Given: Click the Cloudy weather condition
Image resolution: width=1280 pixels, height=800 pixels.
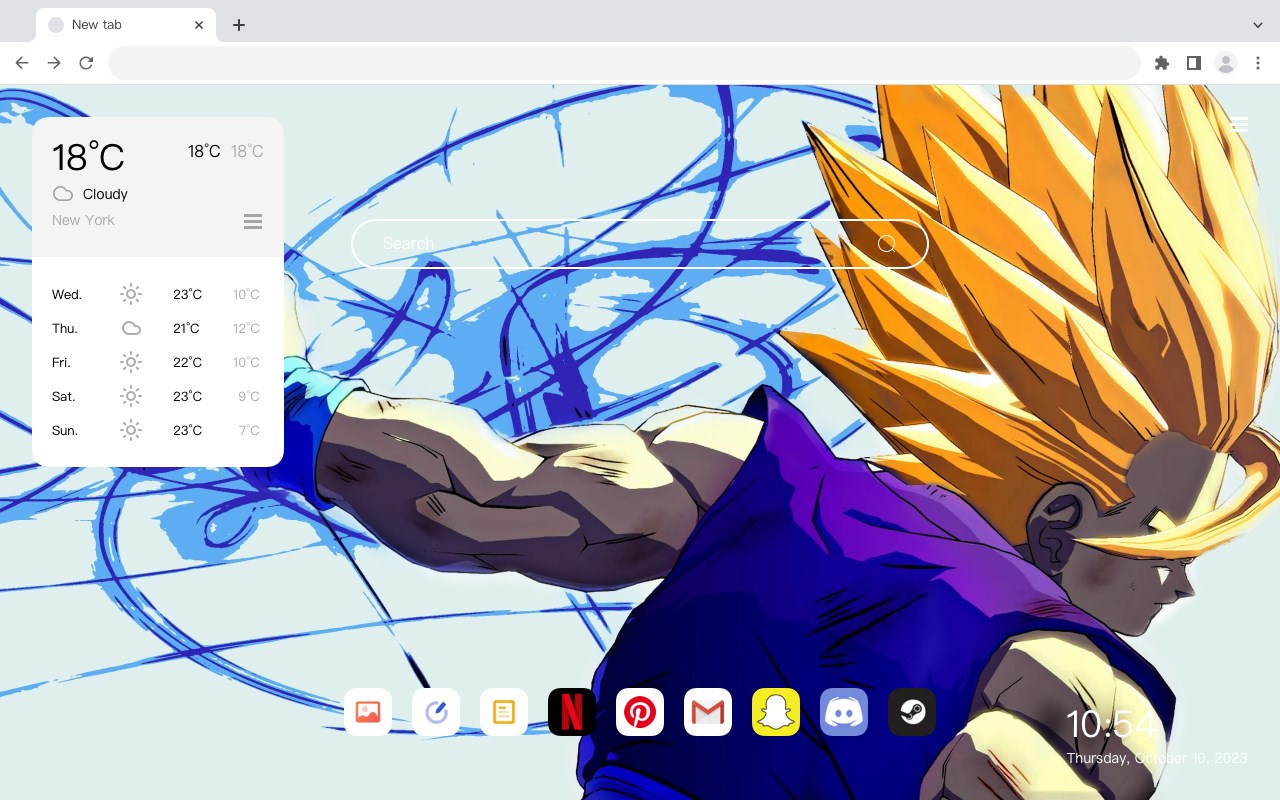Looking at the screenshot, I should click(105, 194).
